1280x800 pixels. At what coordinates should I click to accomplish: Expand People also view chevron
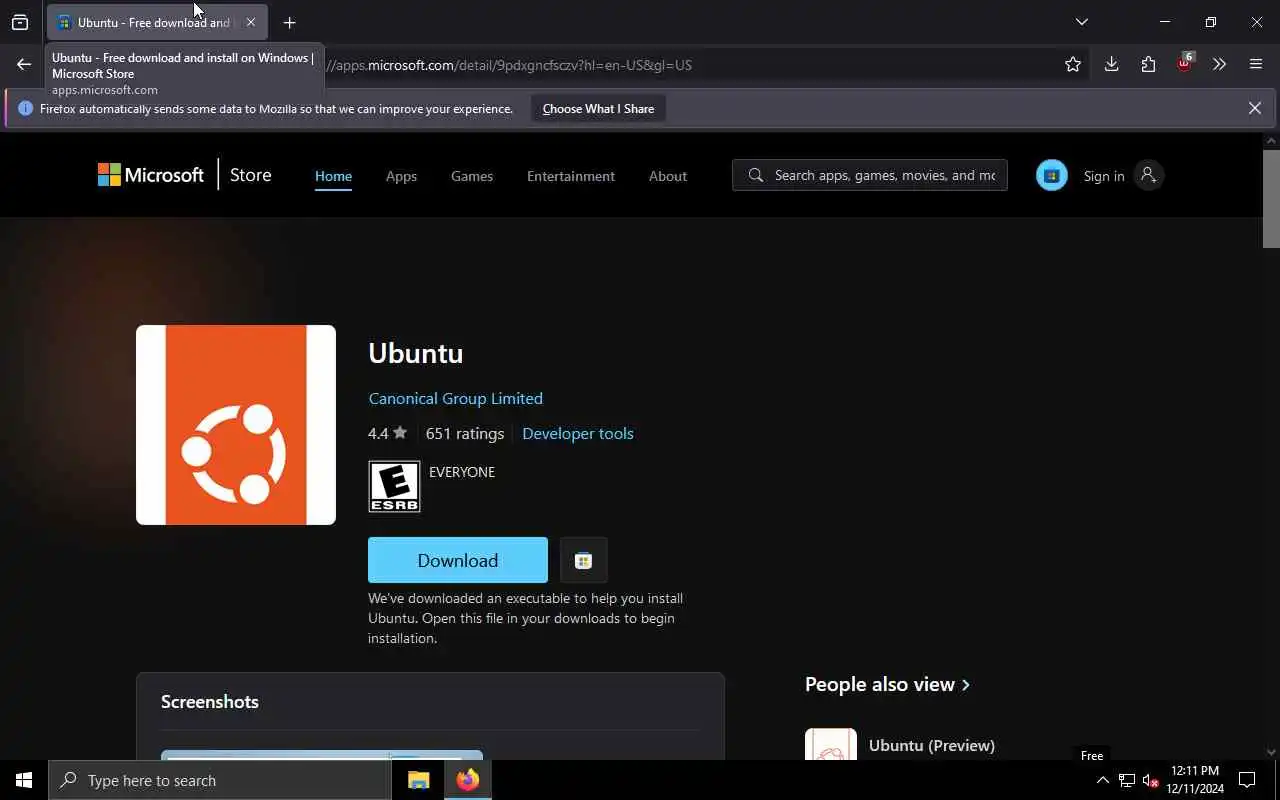point(966,685)
